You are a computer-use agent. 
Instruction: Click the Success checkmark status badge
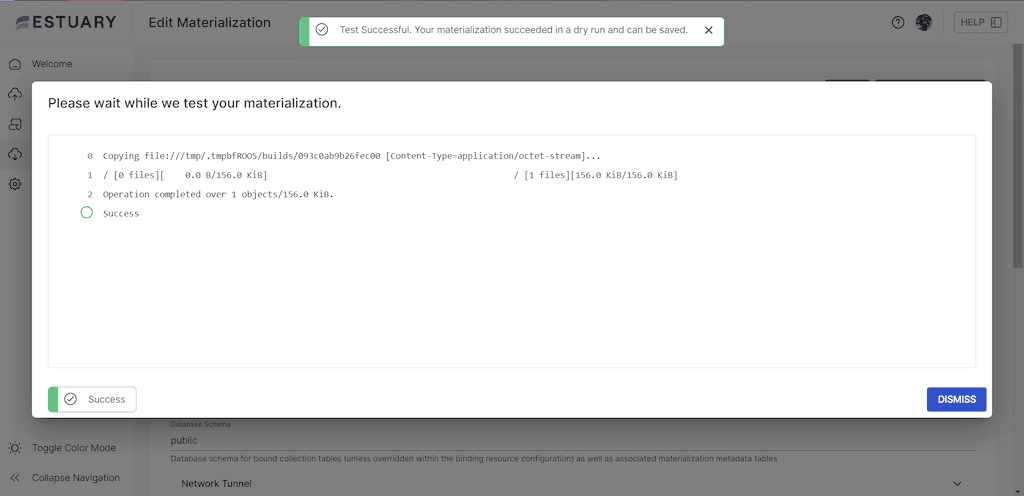click(92, 399)
